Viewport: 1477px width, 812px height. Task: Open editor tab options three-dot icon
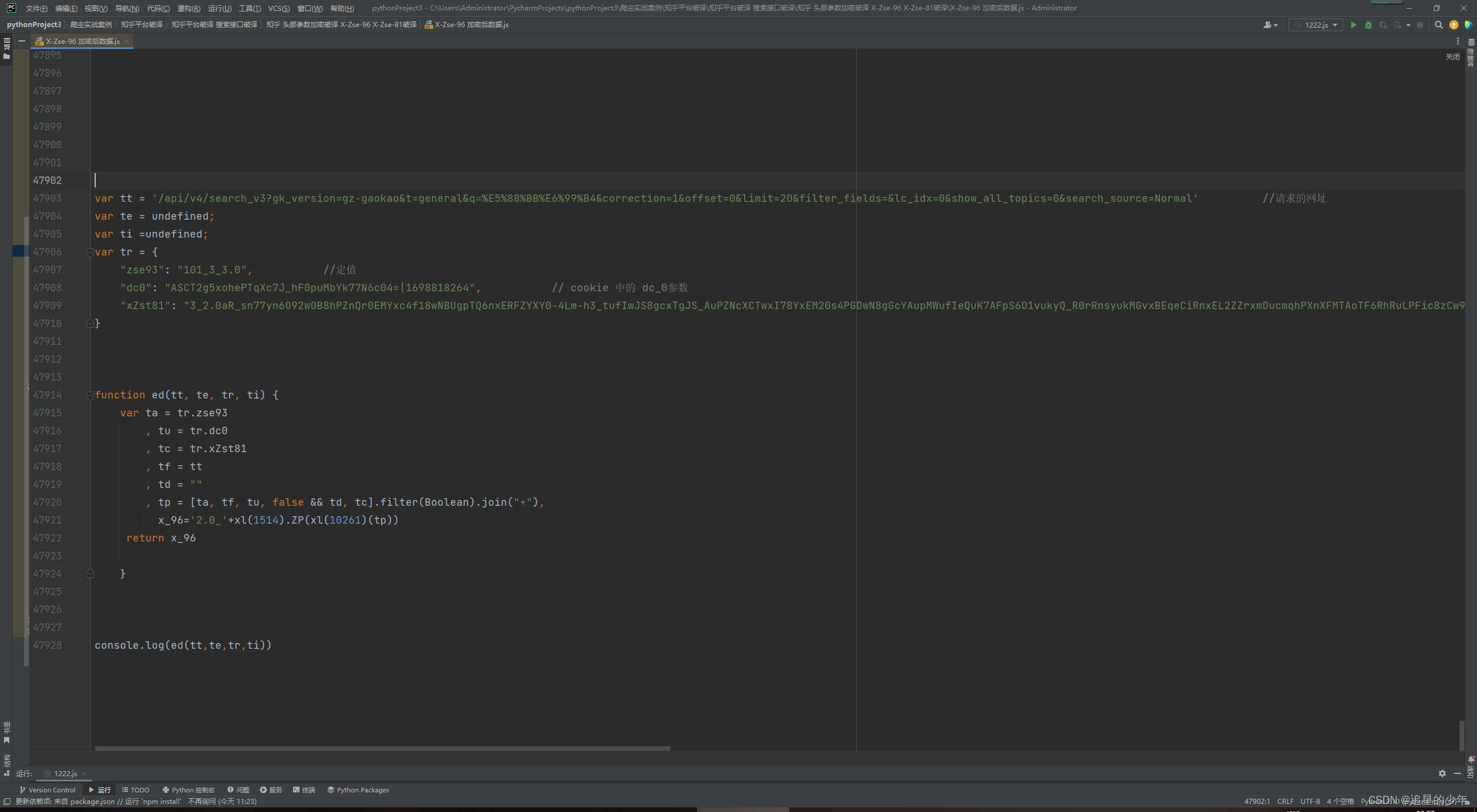1458,41
